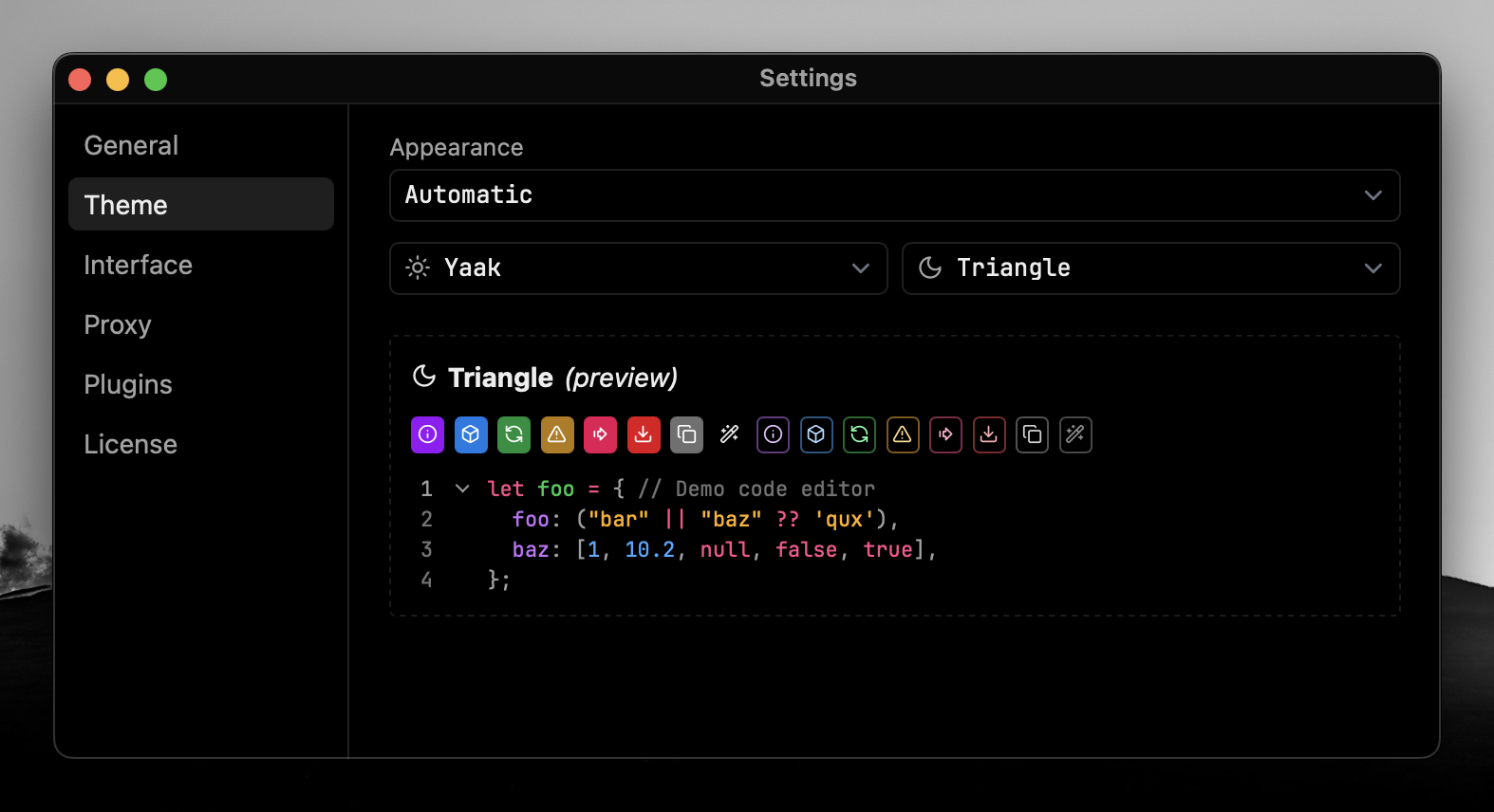Click the solid green refresh icon button

pos(514,434)
